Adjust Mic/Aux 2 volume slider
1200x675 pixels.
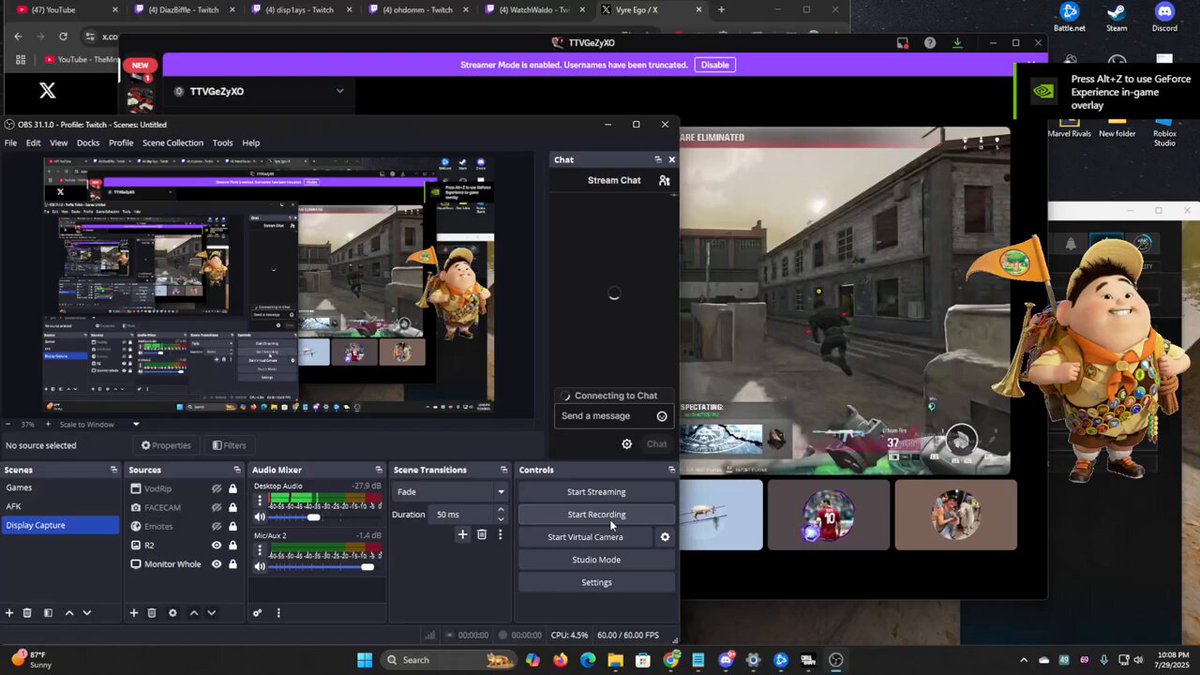click(367, 567)
